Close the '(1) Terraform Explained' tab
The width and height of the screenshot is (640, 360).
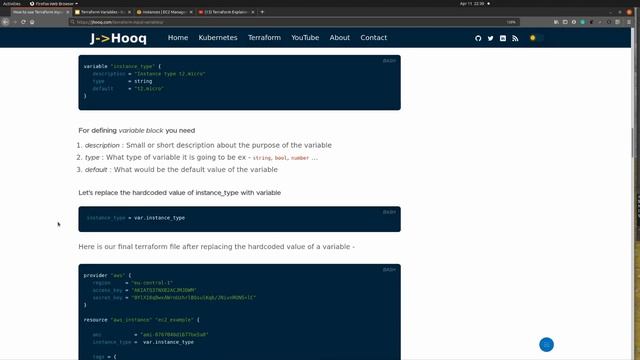tap(253, 12)
